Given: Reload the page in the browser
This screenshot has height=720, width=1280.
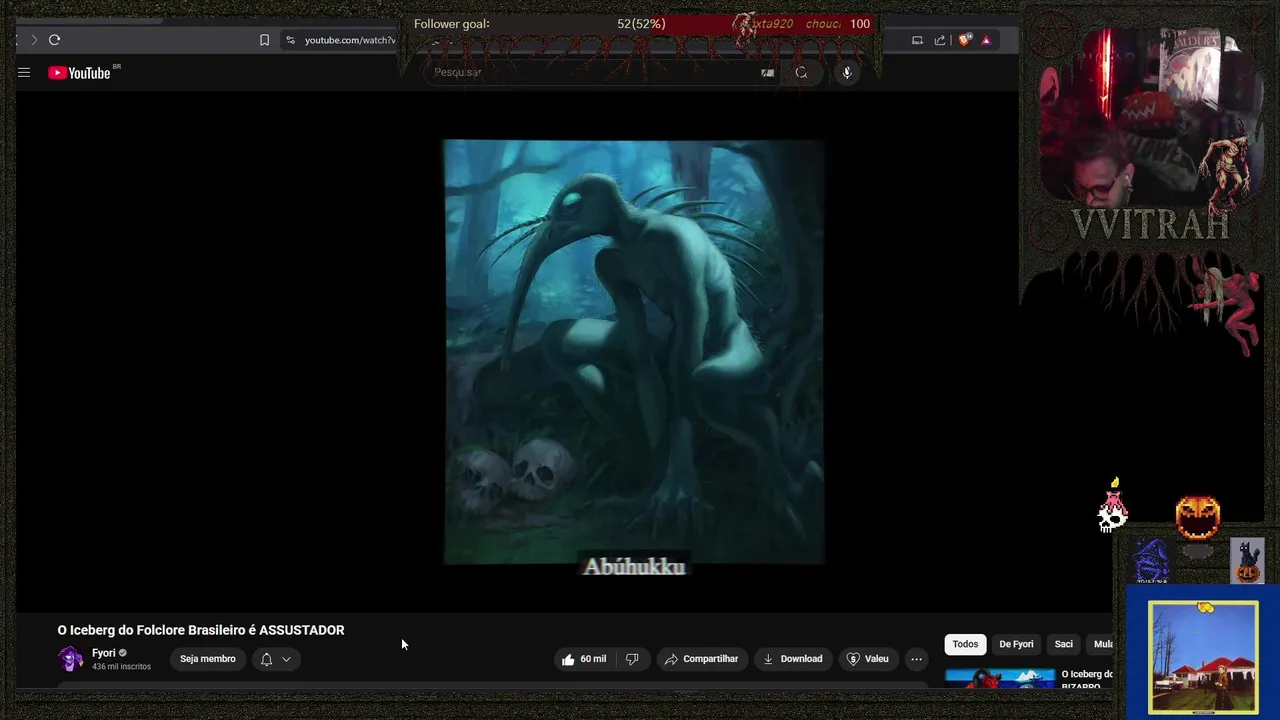Looking at the screenshot, I should (54, 40).
